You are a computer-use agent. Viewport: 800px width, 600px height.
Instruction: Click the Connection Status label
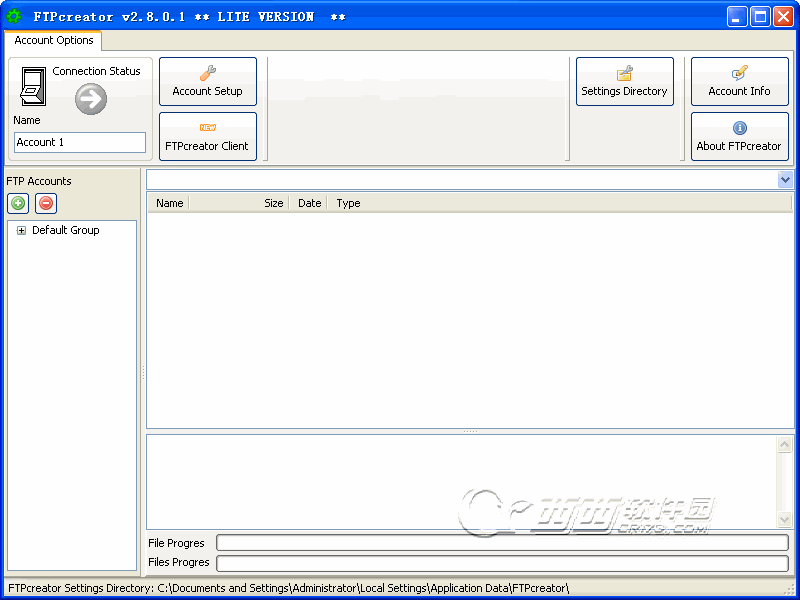pyautogui.click(x=96, y=71)
